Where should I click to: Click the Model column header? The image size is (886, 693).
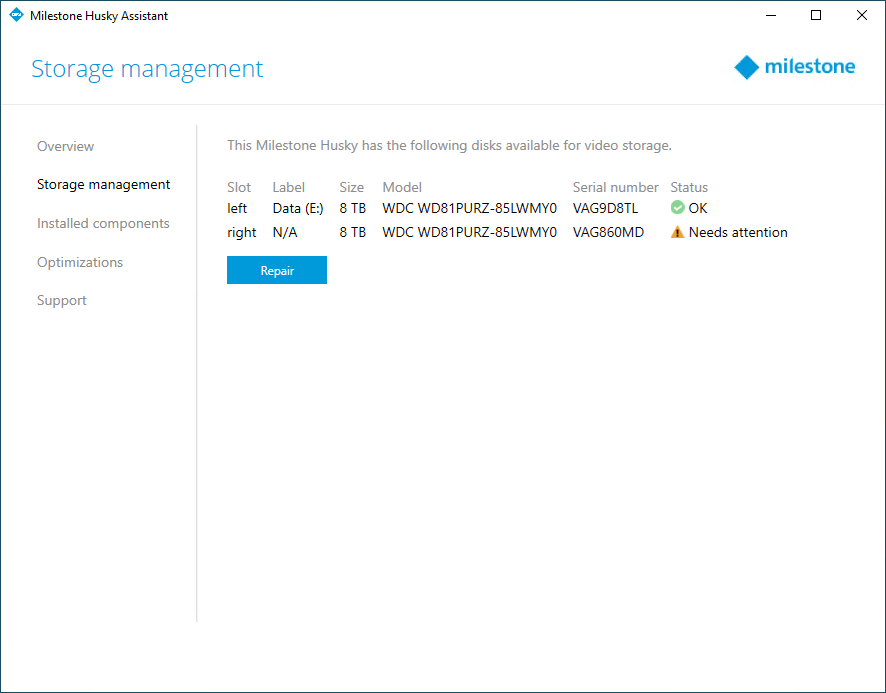pyautogui.click(x=402, y=188)
